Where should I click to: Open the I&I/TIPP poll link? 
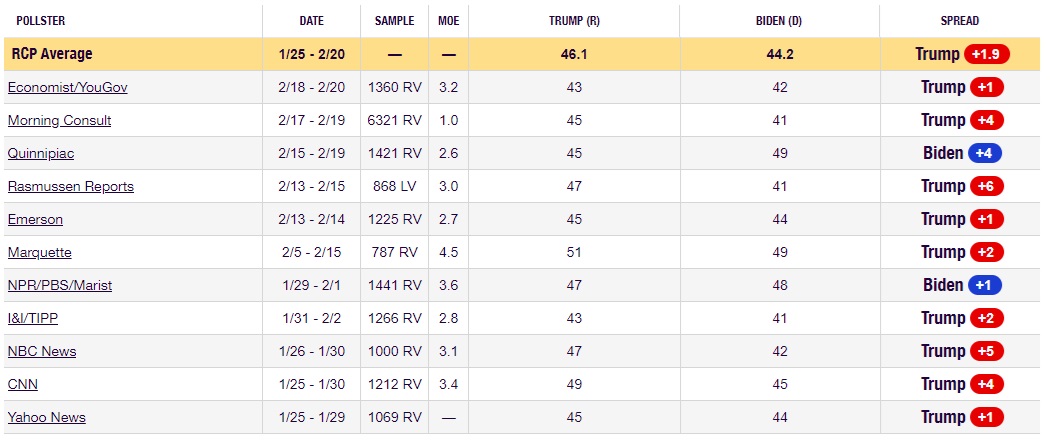coord(33,318)
